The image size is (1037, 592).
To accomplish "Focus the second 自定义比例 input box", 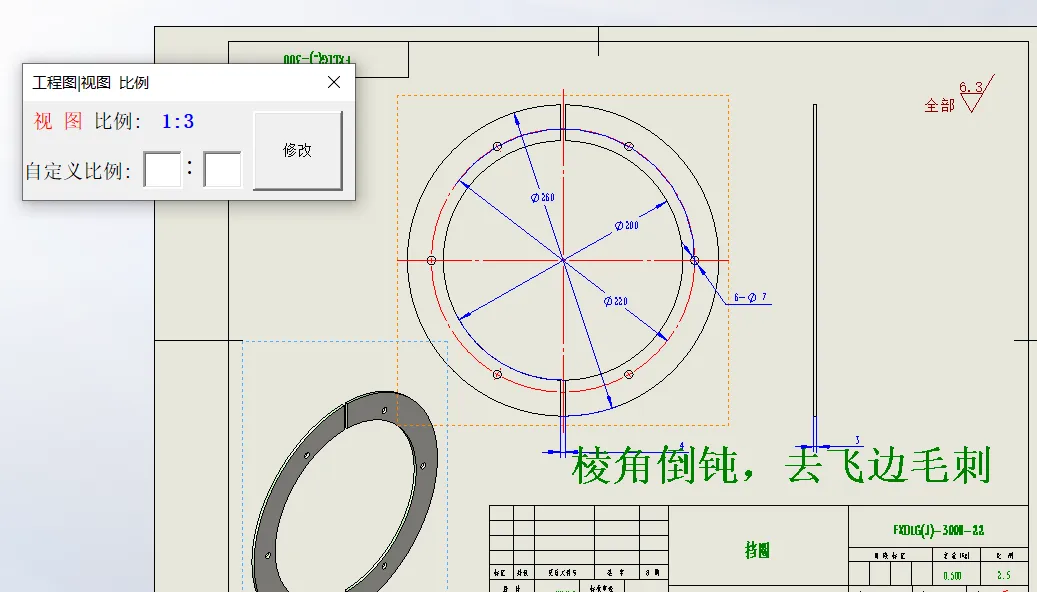I will coord(223,169).
